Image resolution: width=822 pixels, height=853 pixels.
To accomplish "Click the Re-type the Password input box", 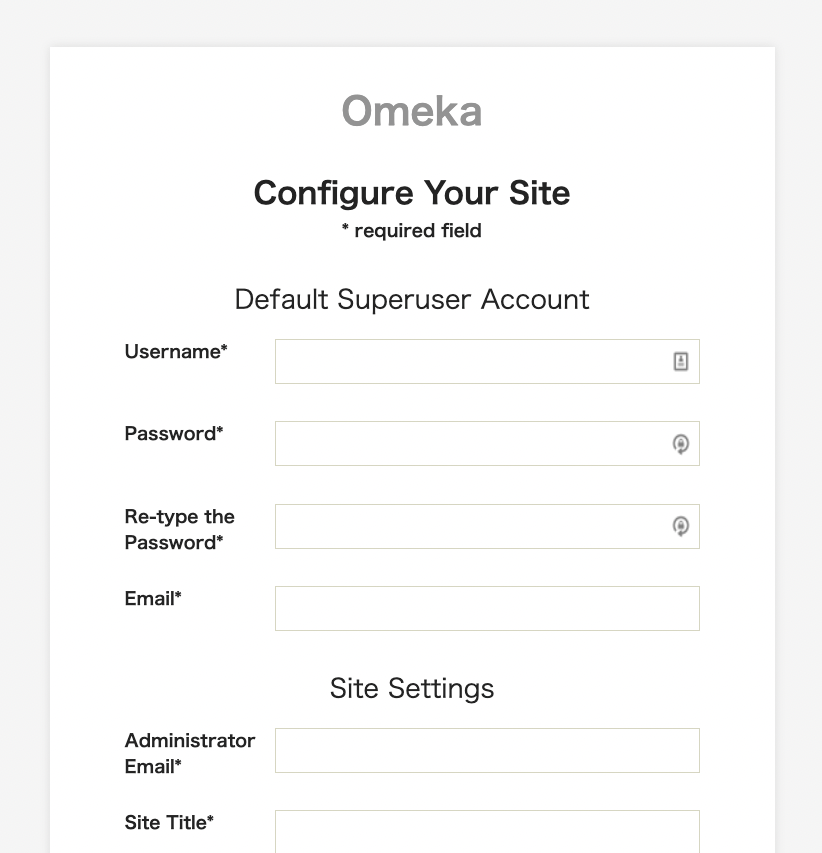I will pos(470,526).
